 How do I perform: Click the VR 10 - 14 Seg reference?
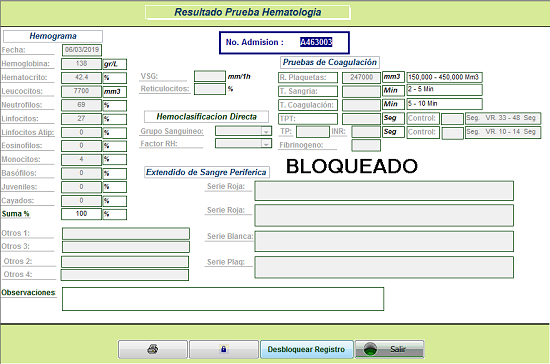(503, 132)
